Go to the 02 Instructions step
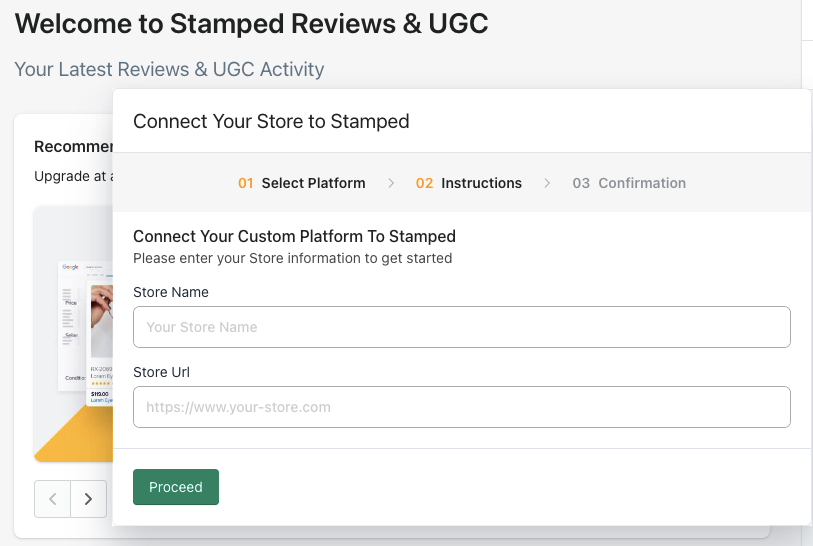The image size is (813, 546). coord(469,183)
